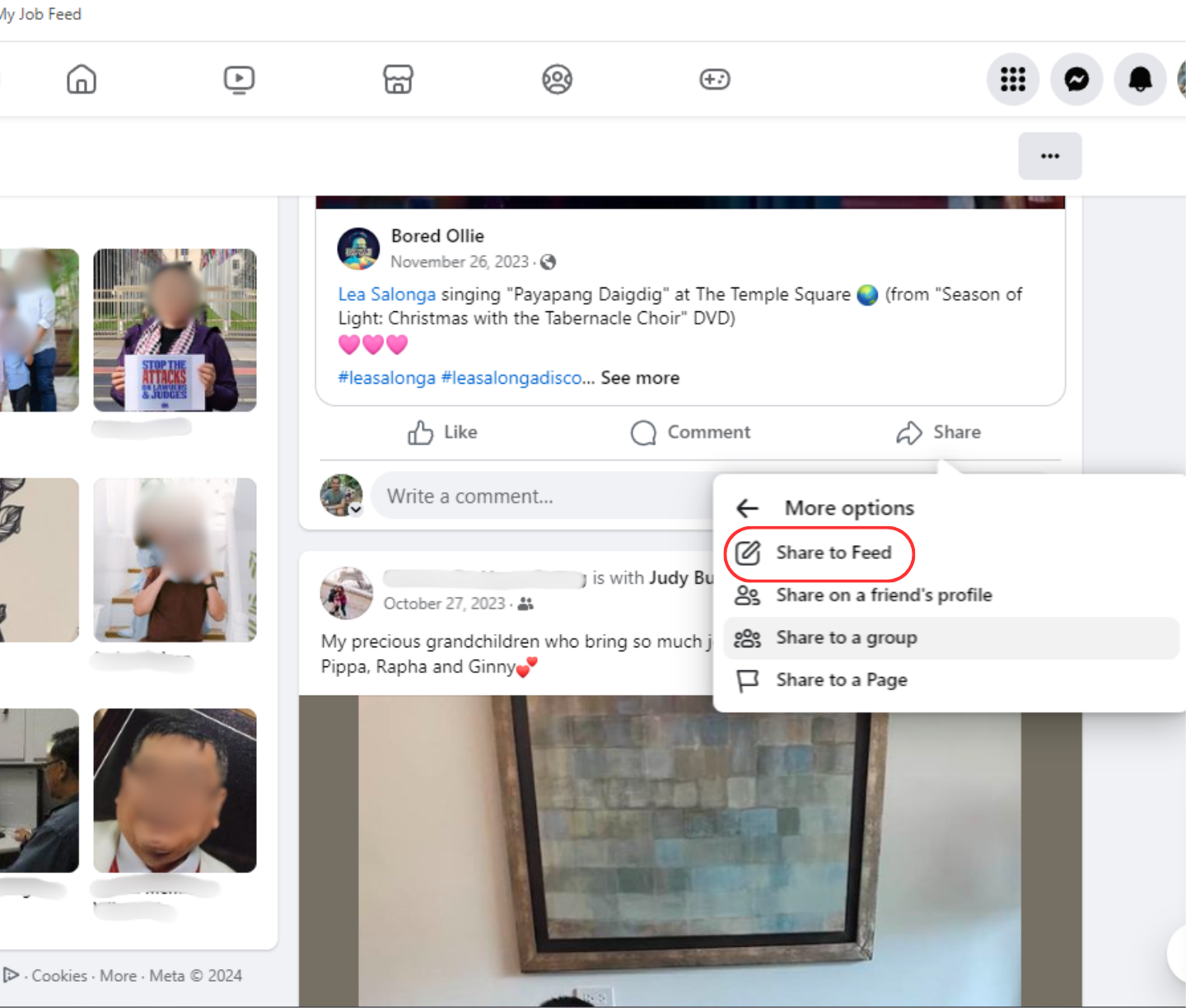Open the Video (Watch) tab icon
1186x1008 pixels.
click(239, 79)
